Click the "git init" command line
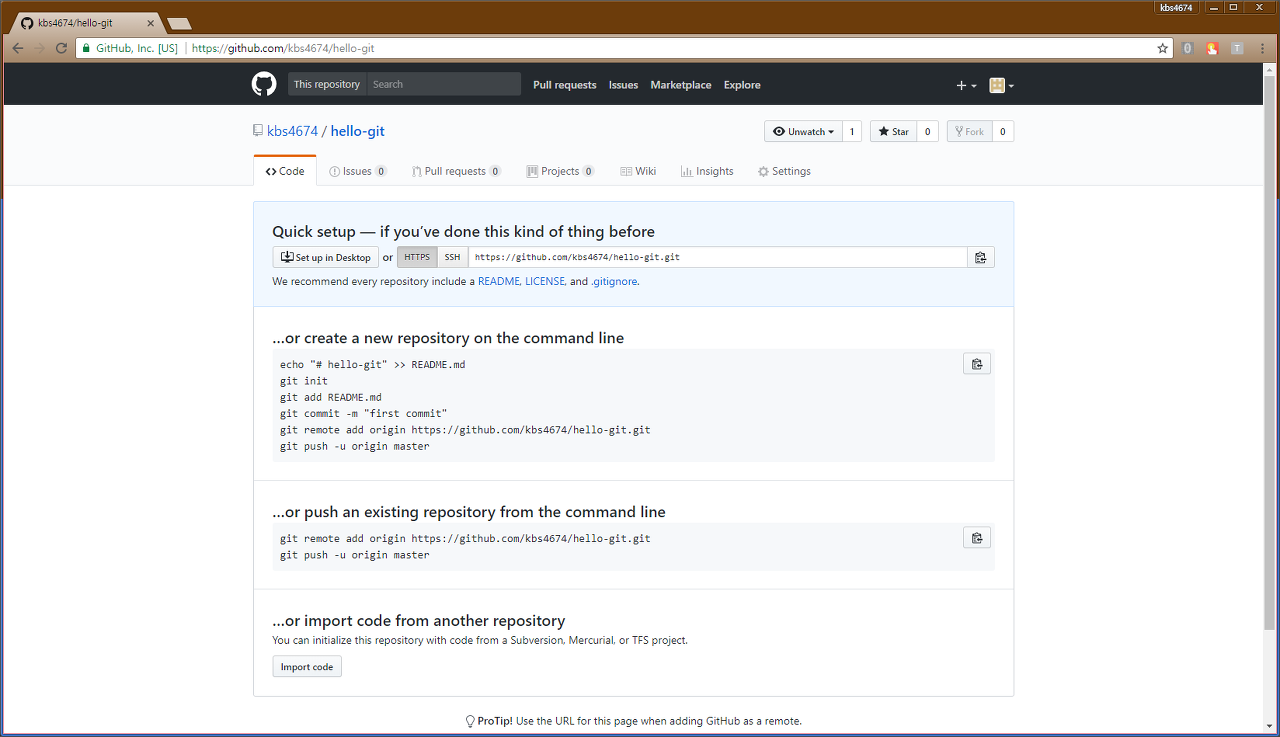 [304, 381]
